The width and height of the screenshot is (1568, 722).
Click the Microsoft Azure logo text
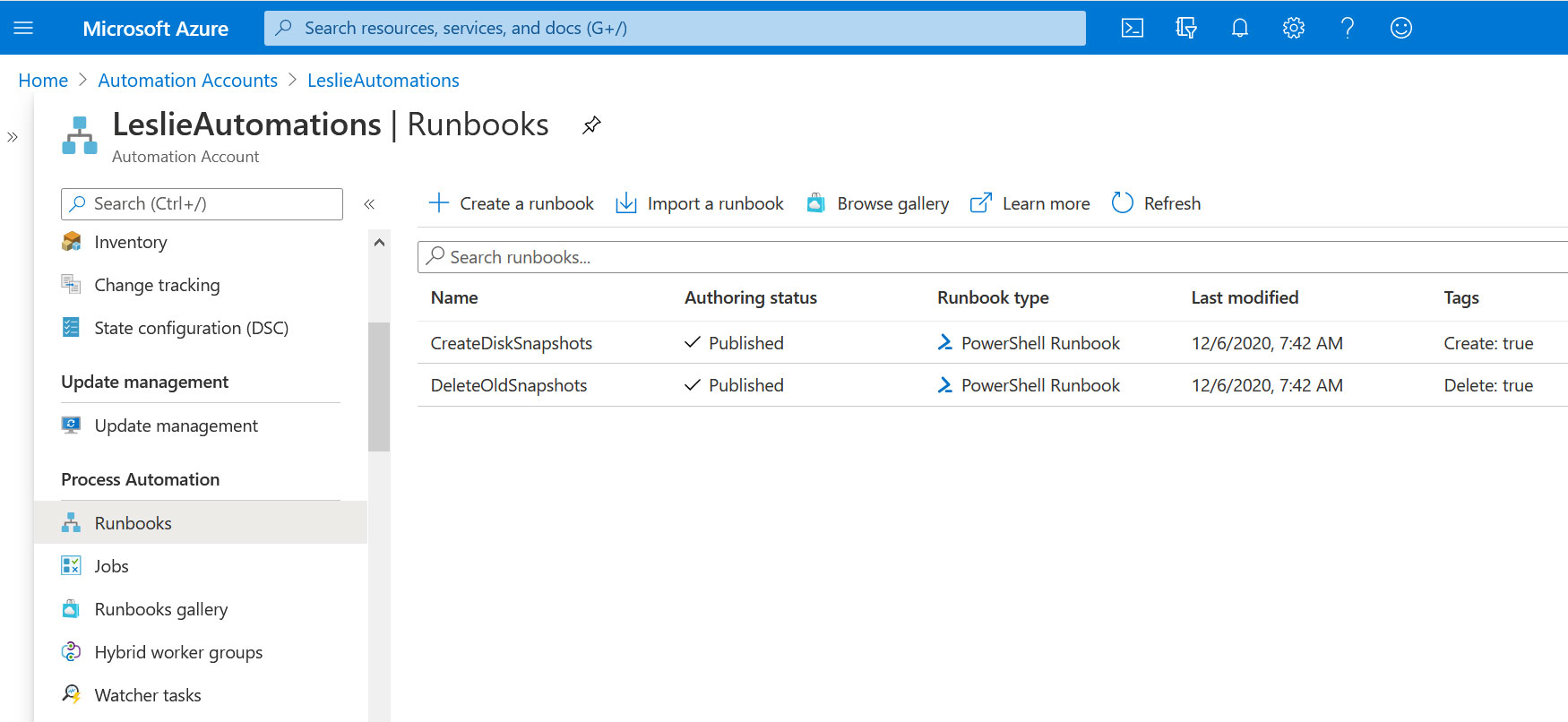coord(156,29)
